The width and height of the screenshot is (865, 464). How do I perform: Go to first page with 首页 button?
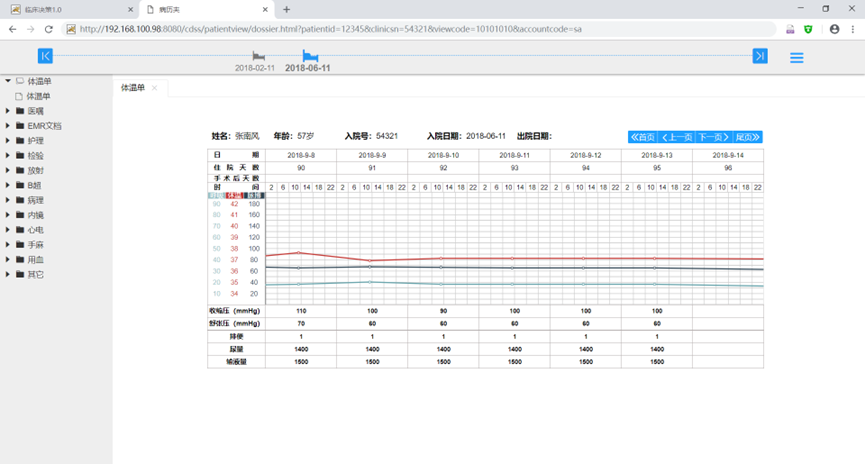(643, 137)
